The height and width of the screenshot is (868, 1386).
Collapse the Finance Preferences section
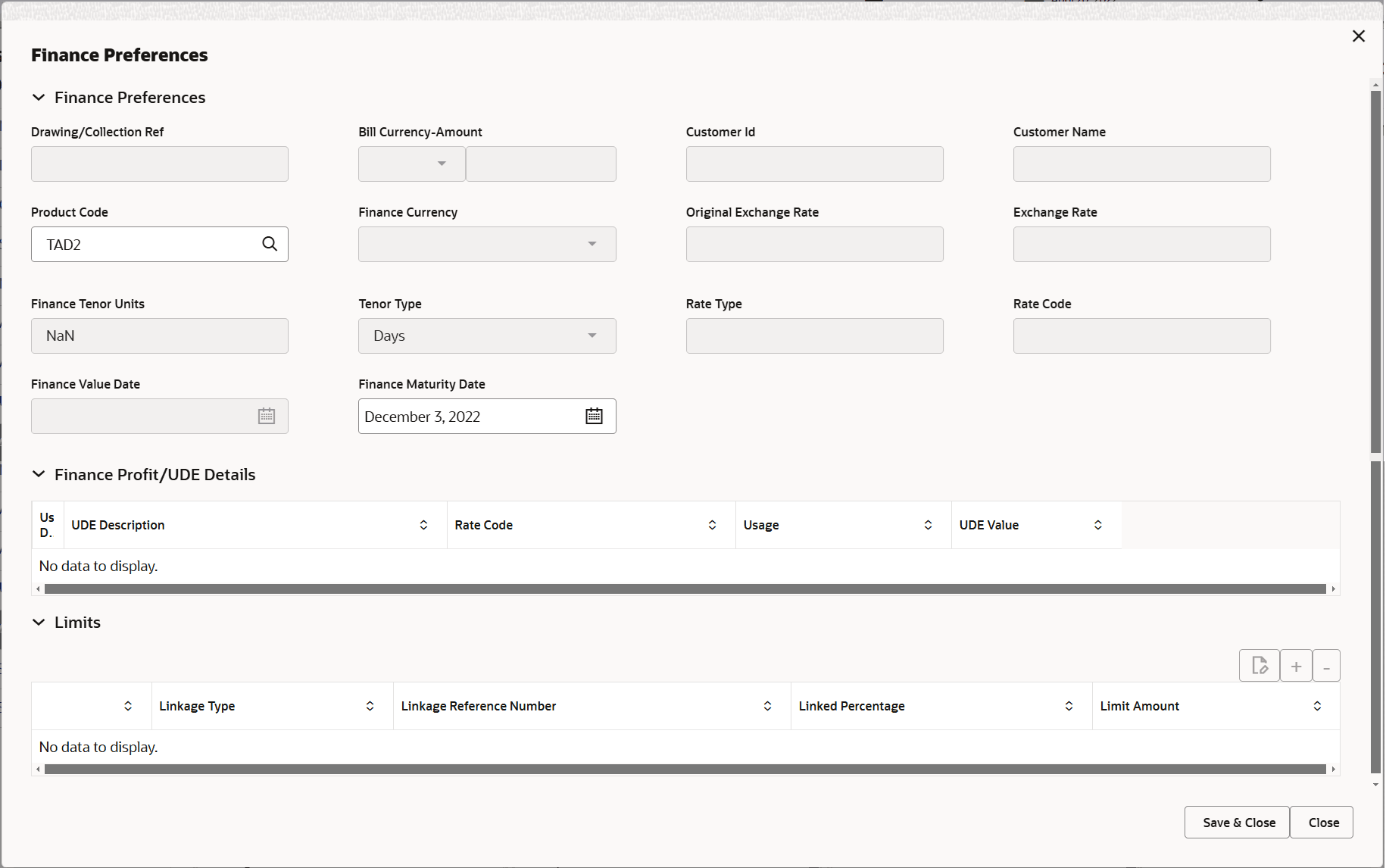[39, 97]
